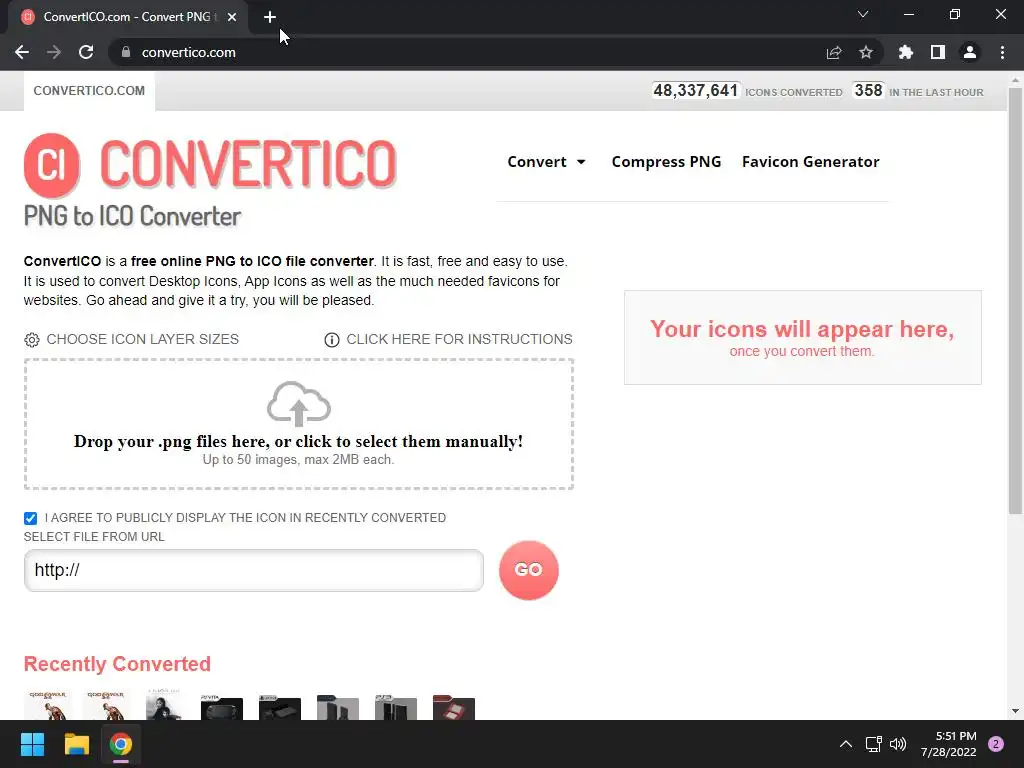Click the drop zone to select png files
Viewport: 1024px width, 768px height.
[x=298, y=424]
